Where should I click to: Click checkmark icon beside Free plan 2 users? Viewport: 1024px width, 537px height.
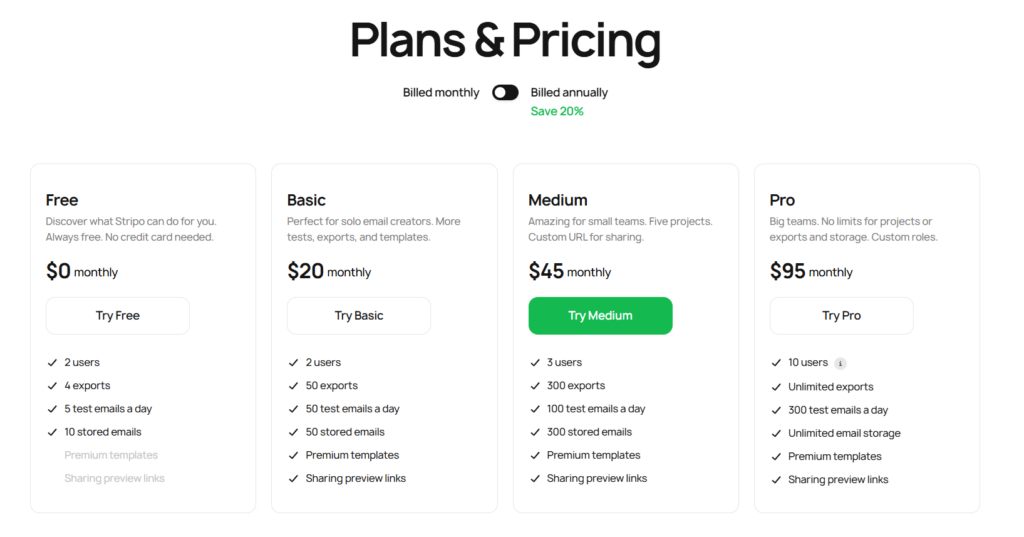[x=52, y=363]
